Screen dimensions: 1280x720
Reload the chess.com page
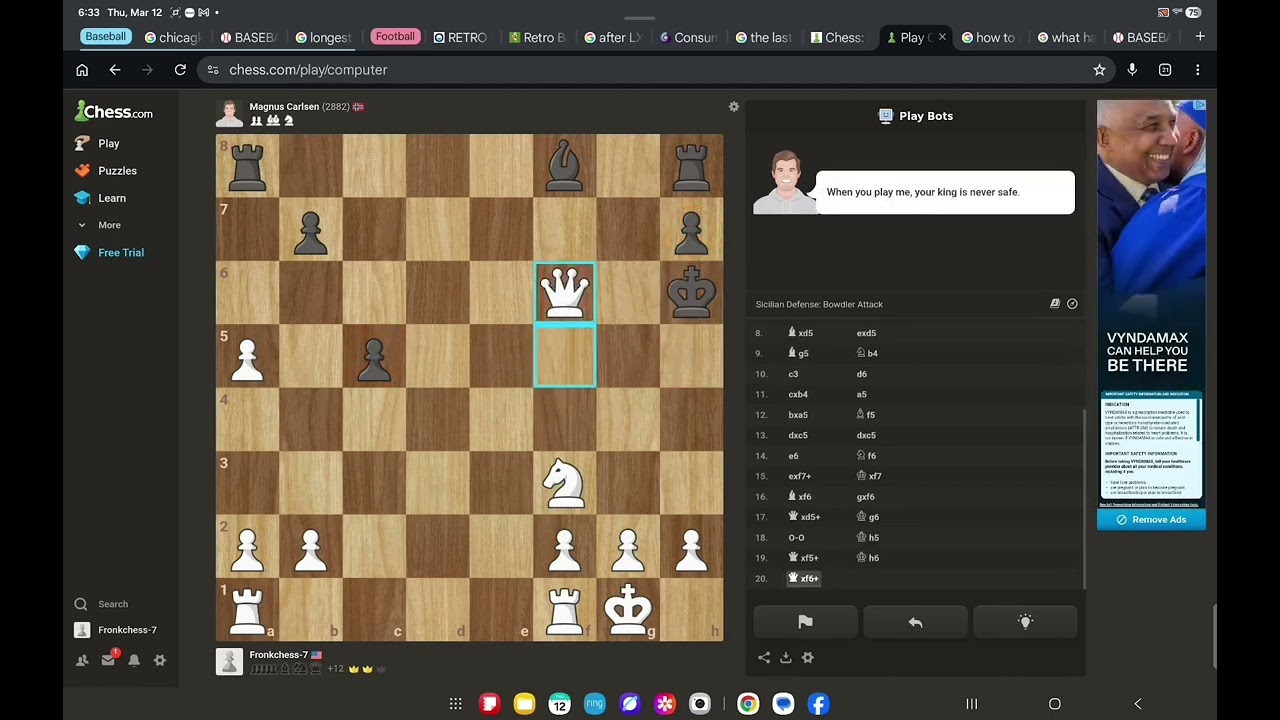(x=180, y=70)
